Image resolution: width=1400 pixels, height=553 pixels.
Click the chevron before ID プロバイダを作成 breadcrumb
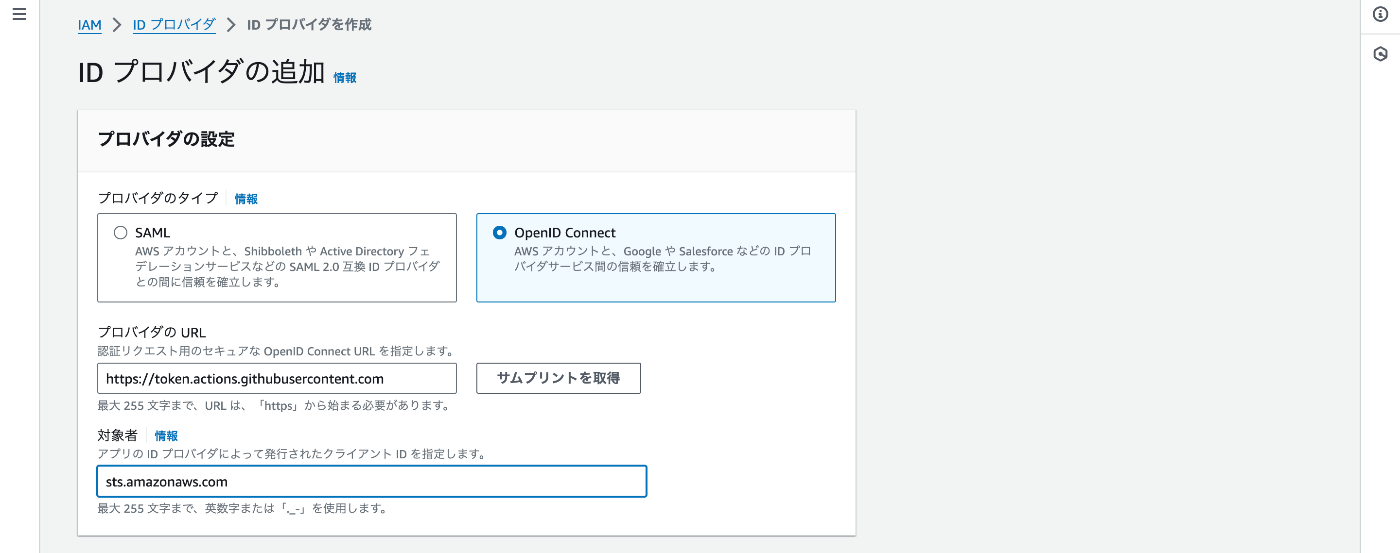tap(231, 25)
